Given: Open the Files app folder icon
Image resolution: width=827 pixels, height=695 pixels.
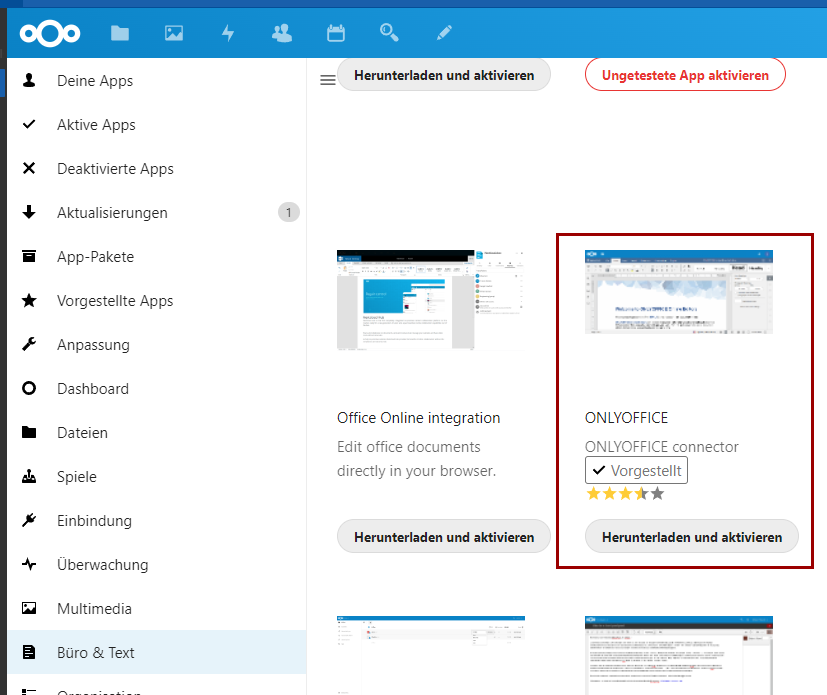Looking at the screenshot, I should [120, 33].
